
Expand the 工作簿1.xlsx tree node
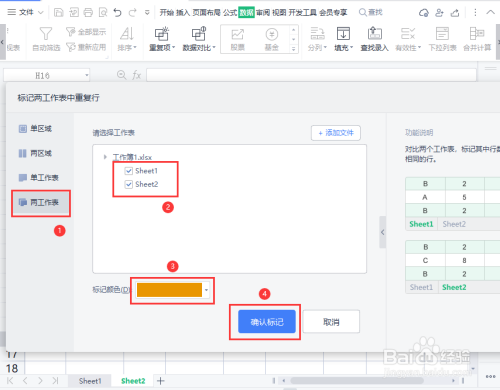tap(105, 157)
